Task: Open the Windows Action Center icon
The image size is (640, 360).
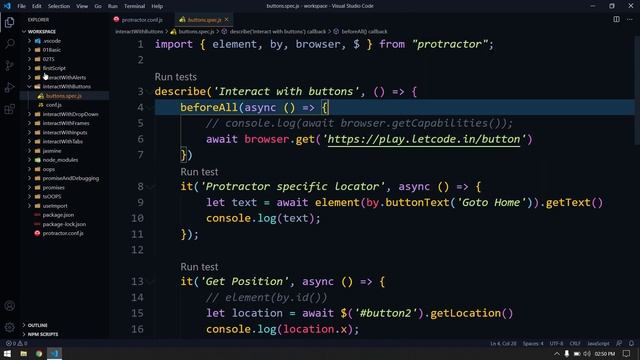Action: click(626, 353)
